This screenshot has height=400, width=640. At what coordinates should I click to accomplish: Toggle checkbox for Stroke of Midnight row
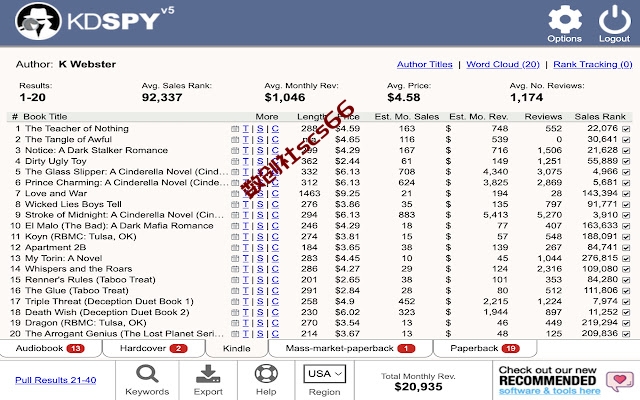coord(626,216)
